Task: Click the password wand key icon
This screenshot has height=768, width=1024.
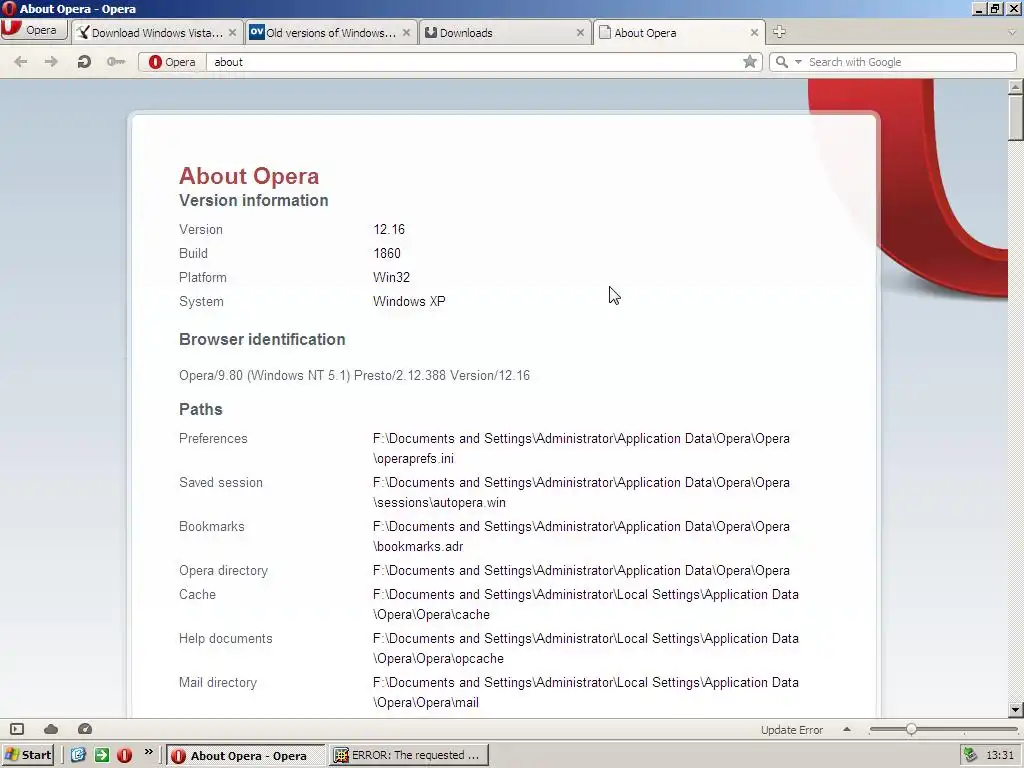Action: (116, 62)
